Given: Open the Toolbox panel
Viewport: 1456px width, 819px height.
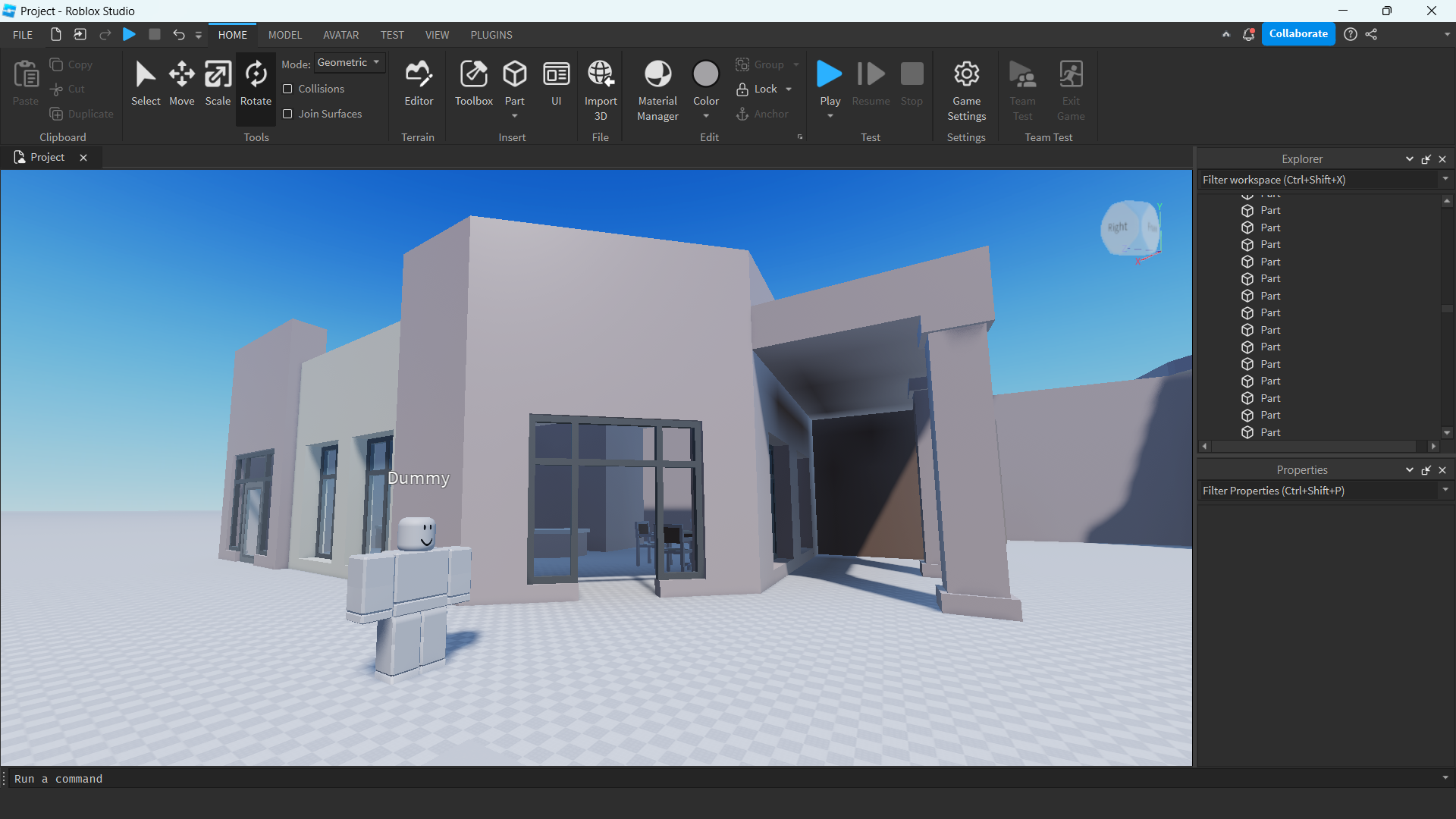Looking at the screenshot, I should [474, 83].
